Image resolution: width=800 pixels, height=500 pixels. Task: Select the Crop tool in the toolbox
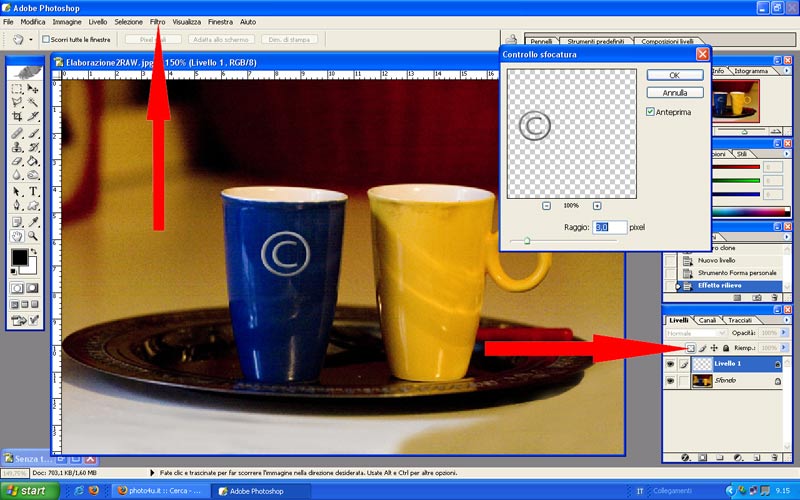point(17,117)
